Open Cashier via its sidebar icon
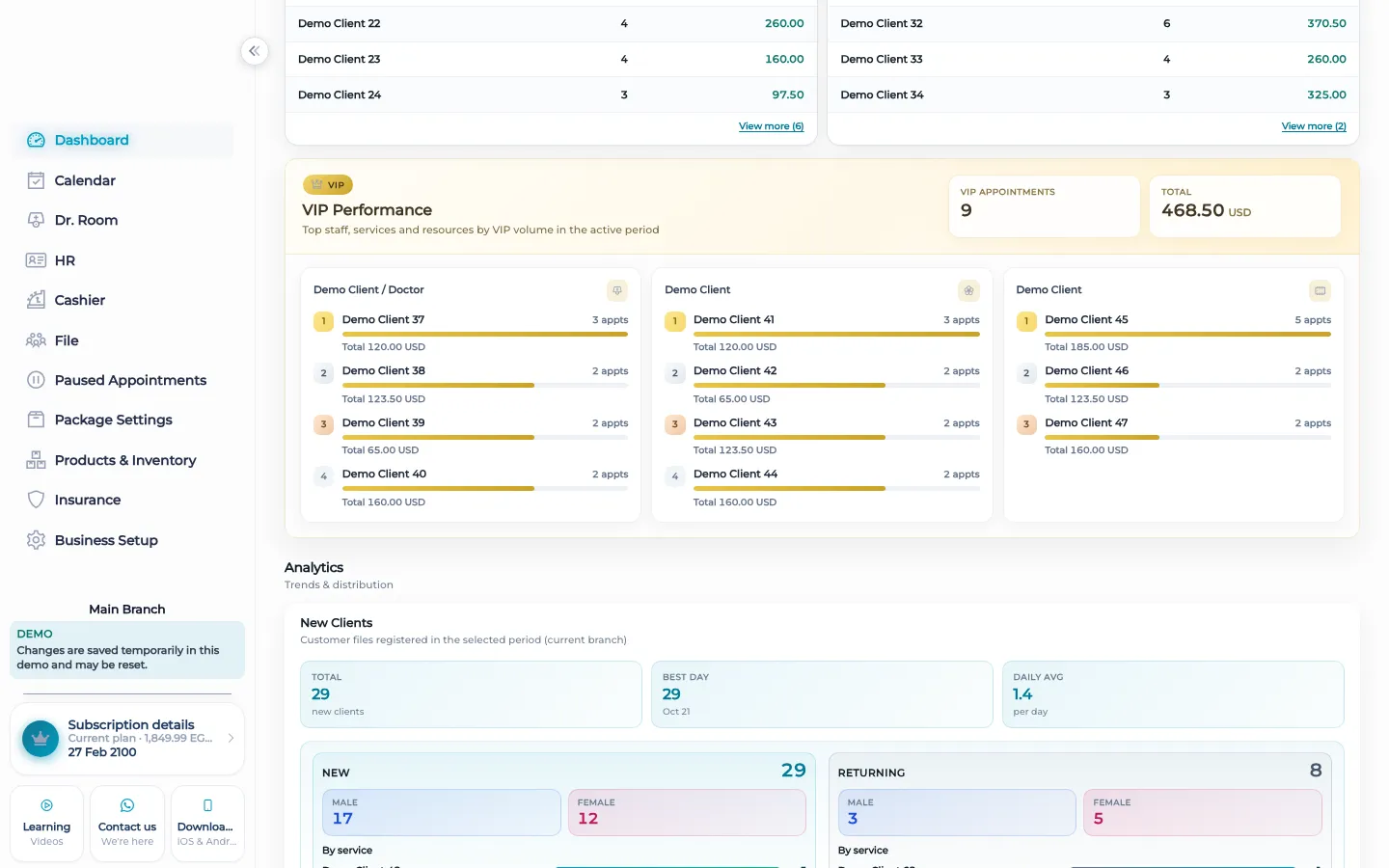 [36, 300]
